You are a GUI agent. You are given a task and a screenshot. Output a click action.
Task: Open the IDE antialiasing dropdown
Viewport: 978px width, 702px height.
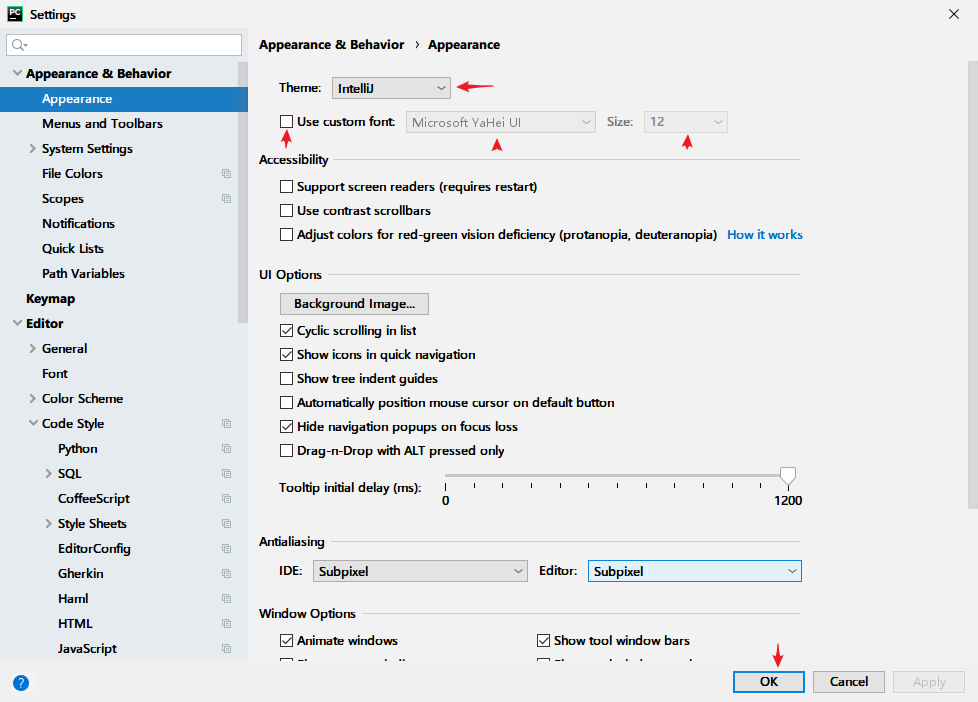tap(420, 571)
